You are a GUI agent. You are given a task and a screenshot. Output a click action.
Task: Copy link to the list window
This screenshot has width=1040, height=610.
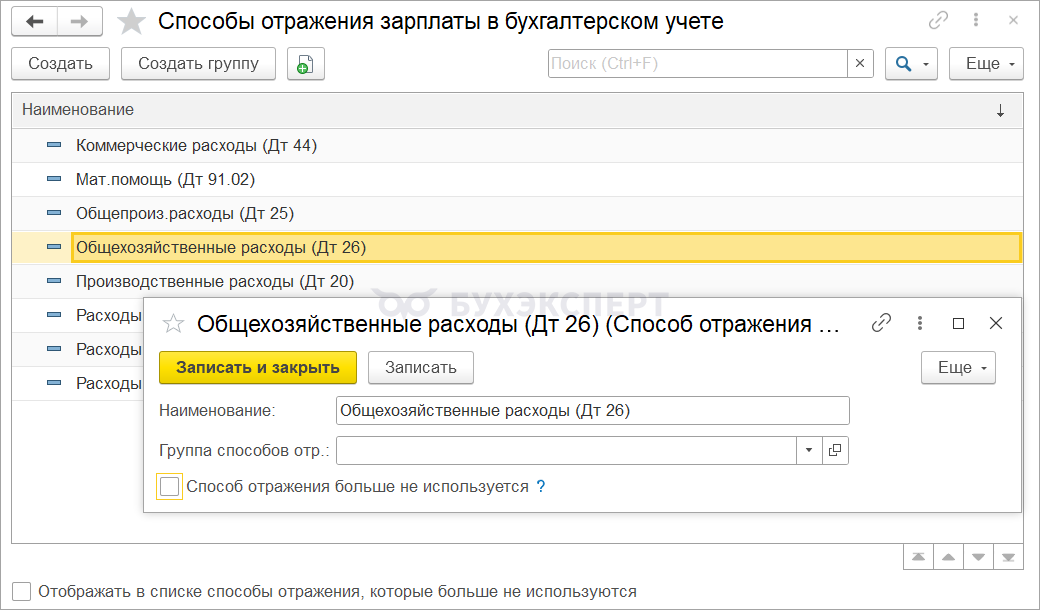pos(938,21)
